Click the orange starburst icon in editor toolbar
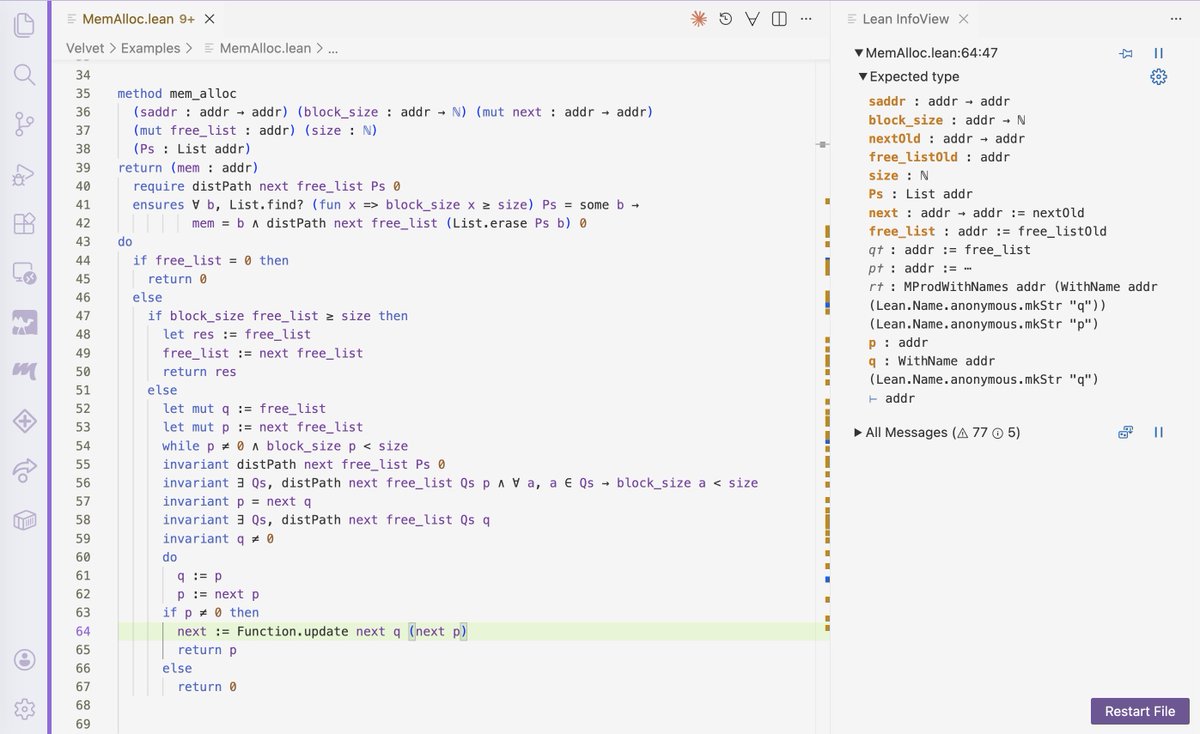 (x=699, y=19)
